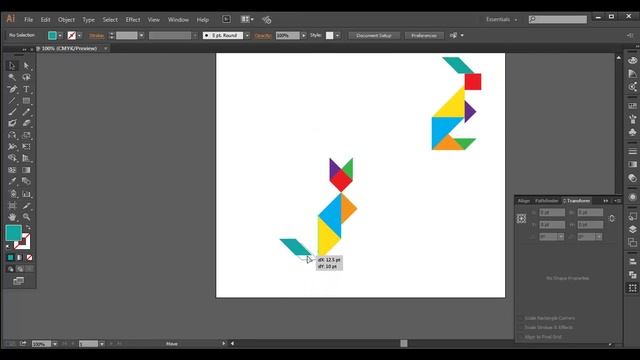This screenshot has width=640, height=360.
Task: Open the stroke weight dropdown
Action: click(141, 36)
